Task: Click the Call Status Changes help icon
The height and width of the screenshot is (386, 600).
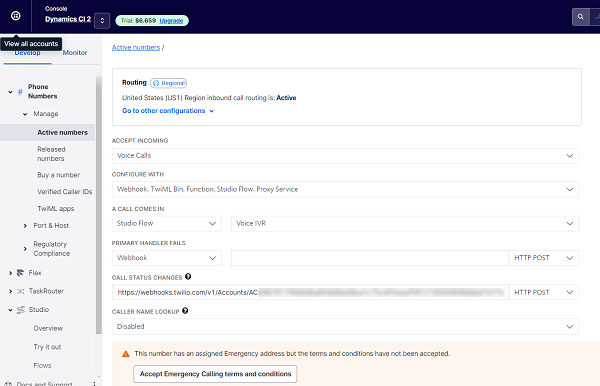Action: pyautogui.click(x=188, y=277)
